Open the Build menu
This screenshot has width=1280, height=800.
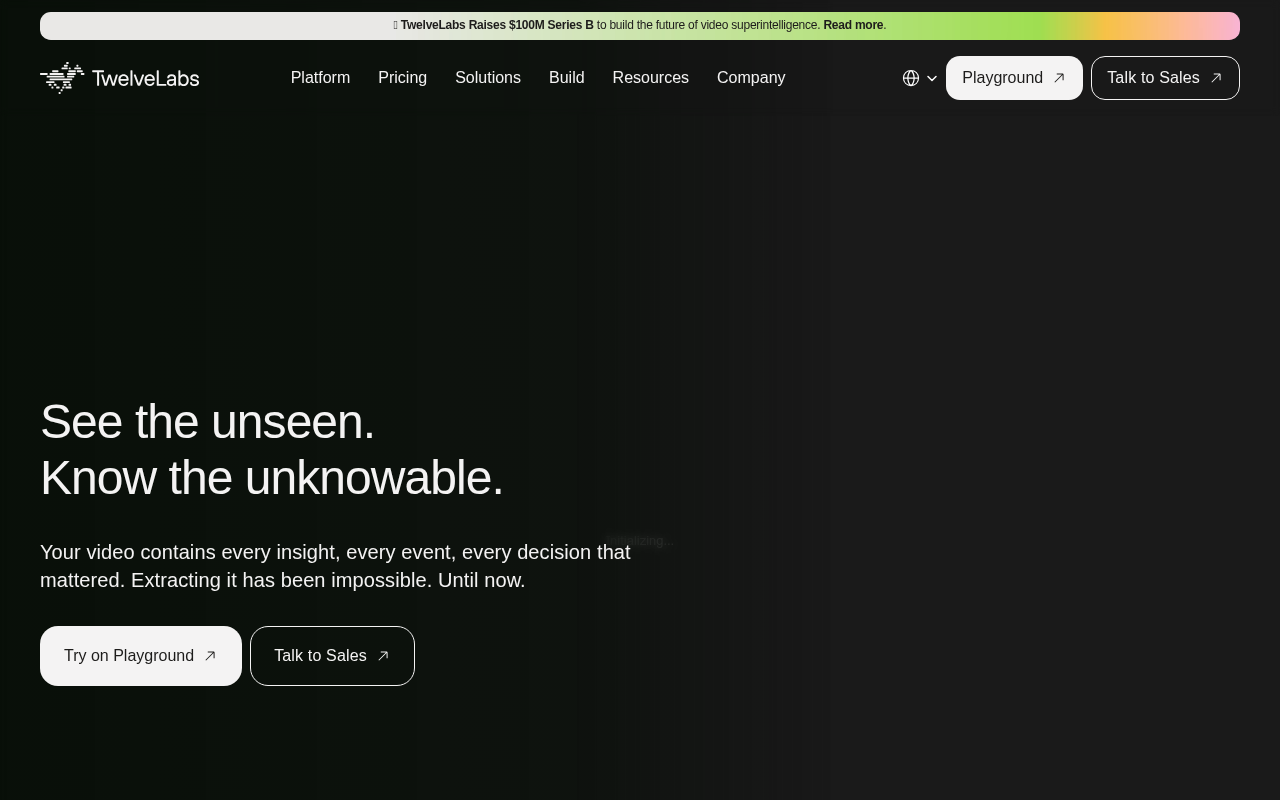point(567,78)
